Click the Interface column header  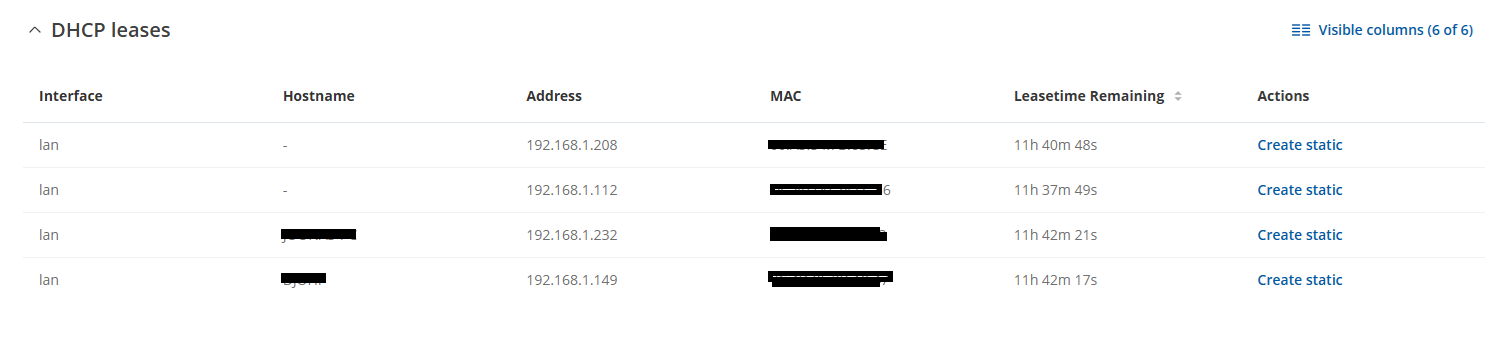pos(71,96)
